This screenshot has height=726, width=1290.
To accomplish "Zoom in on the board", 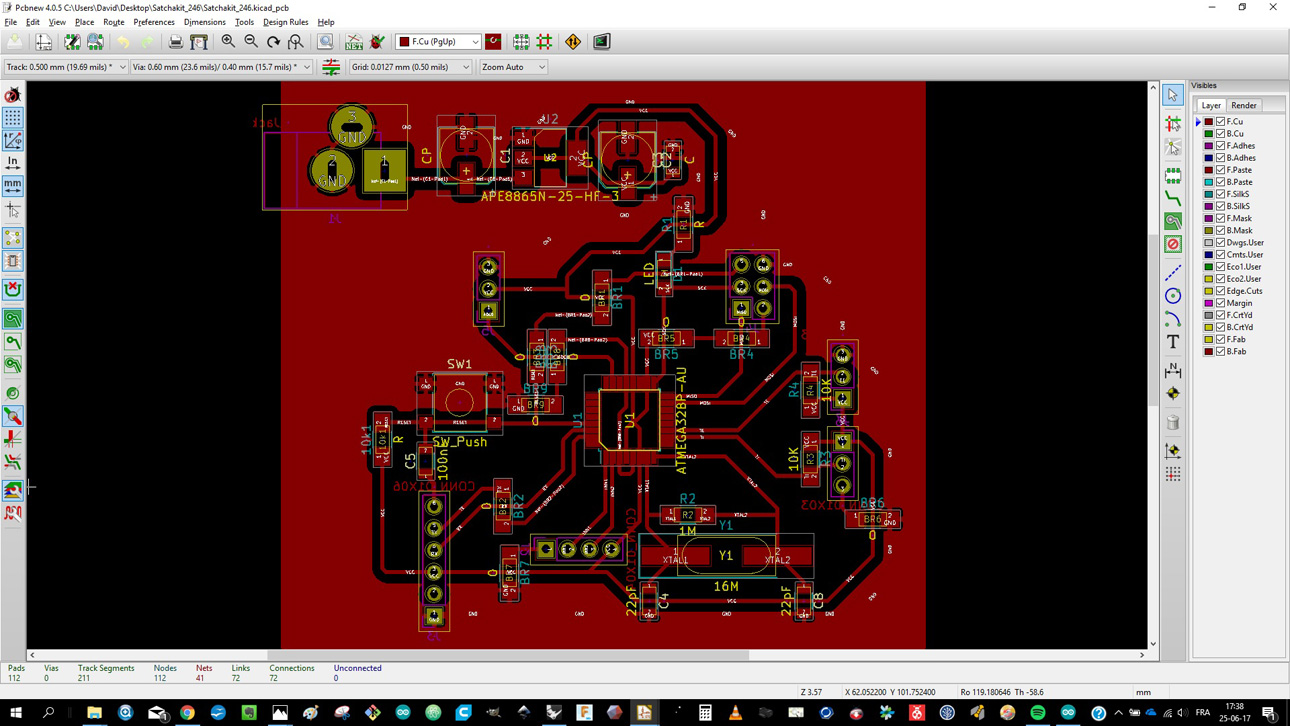I will pos(229,42).
